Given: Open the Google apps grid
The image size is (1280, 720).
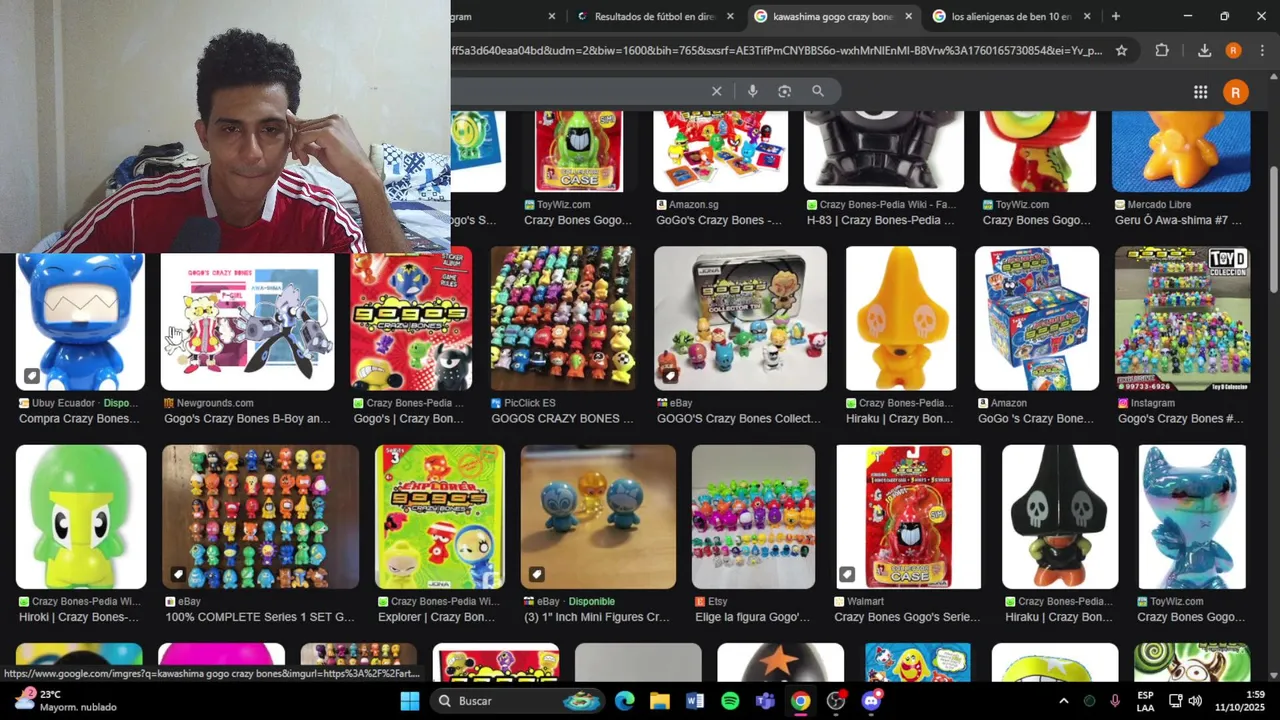Looking at the screenshot, I should [x=1200, y=92].
